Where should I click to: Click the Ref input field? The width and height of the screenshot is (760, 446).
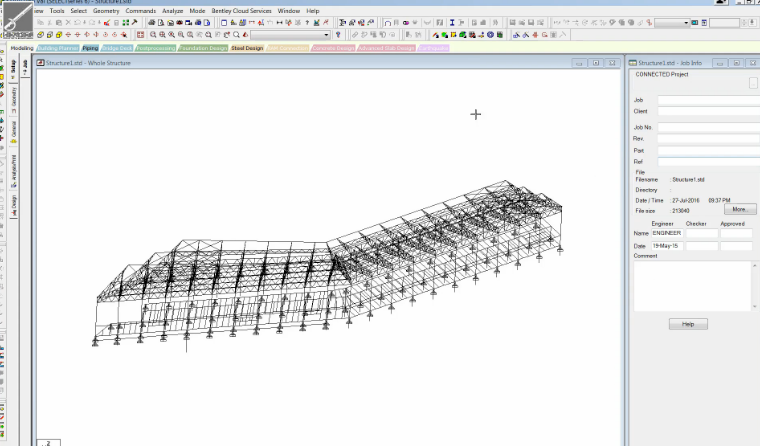point(709,162)
